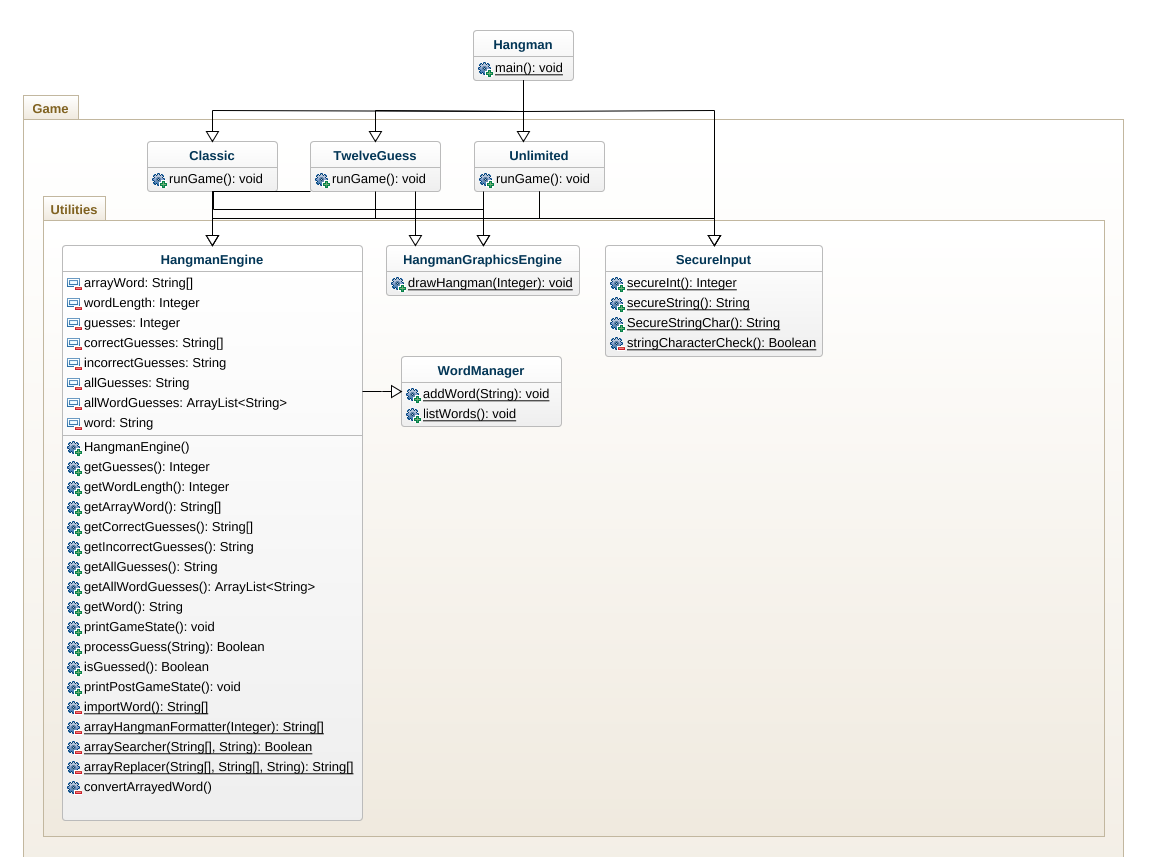Image resolution: width=1150 pixels, height=857 pixels.
Task: Select the WordManager class title
Action: (481, 370)
